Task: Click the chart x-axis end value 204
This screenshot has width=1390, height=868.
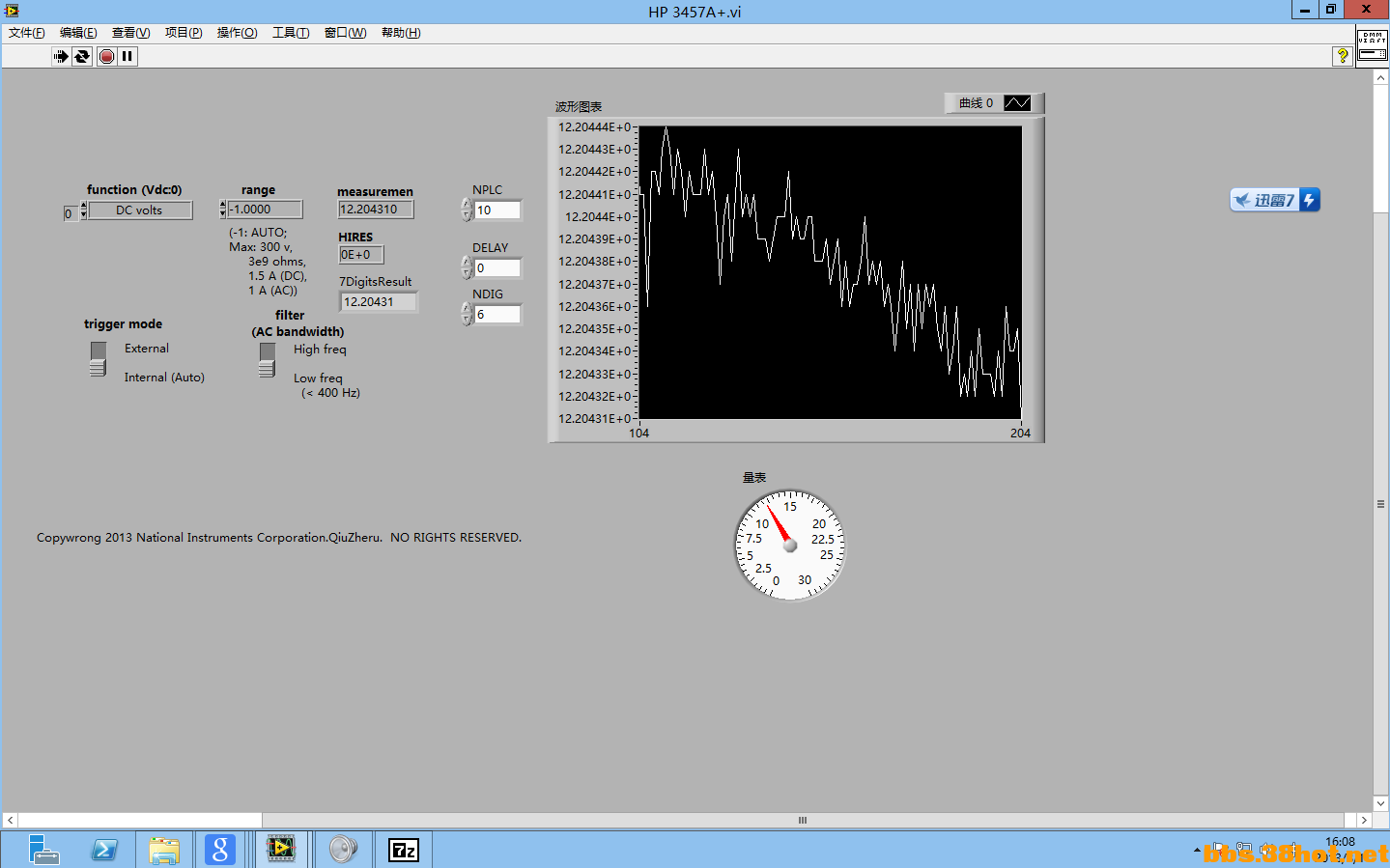Action: tap(1020, 434)
